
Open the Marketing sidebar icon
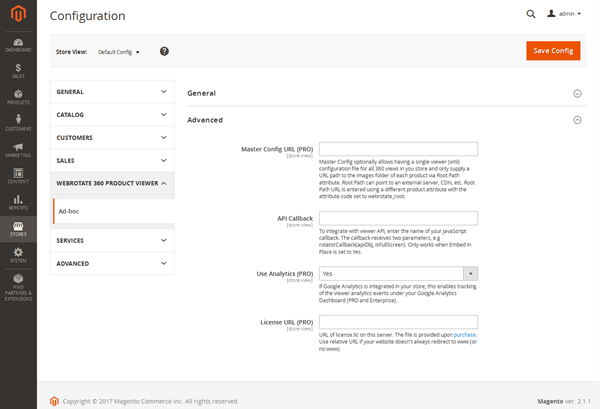coord(18,150)
